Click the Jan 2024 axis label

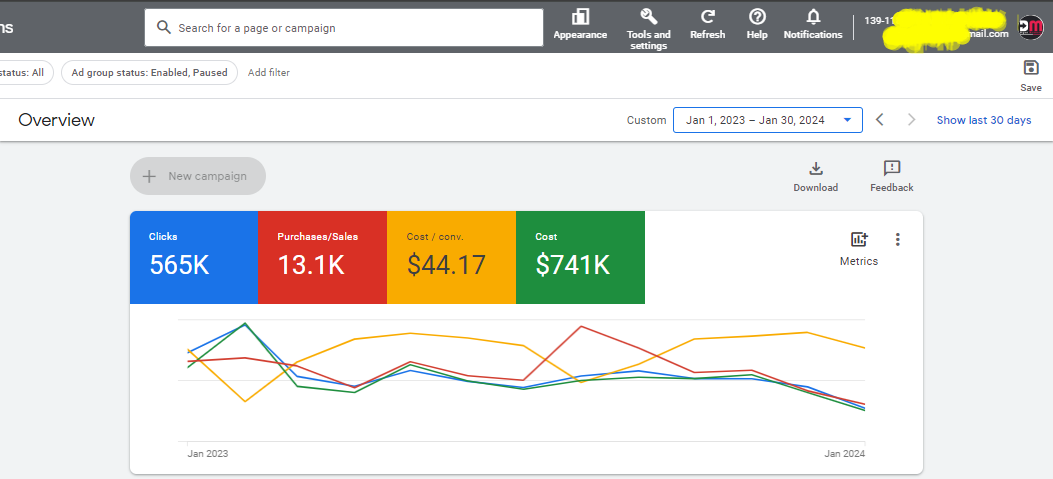[845, 453]
